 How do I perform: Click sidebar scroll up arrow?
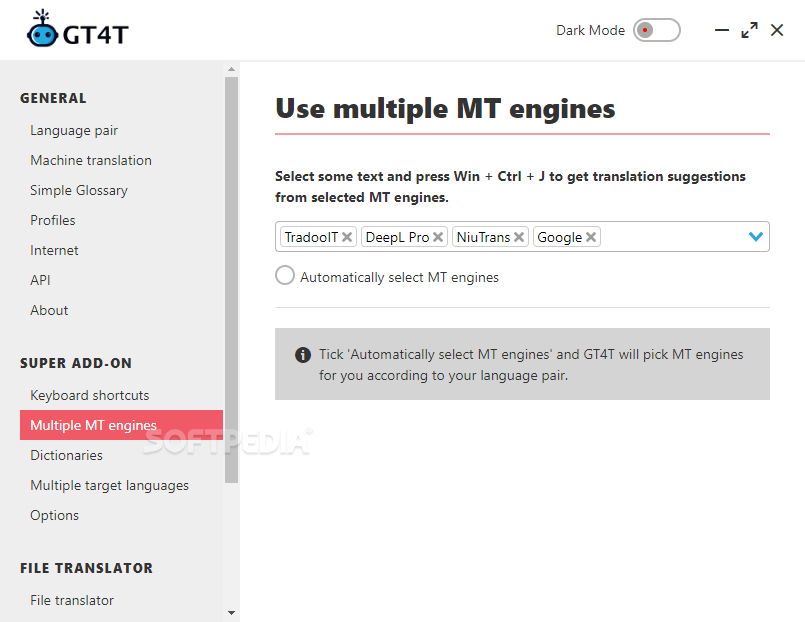tap(232, 69)
